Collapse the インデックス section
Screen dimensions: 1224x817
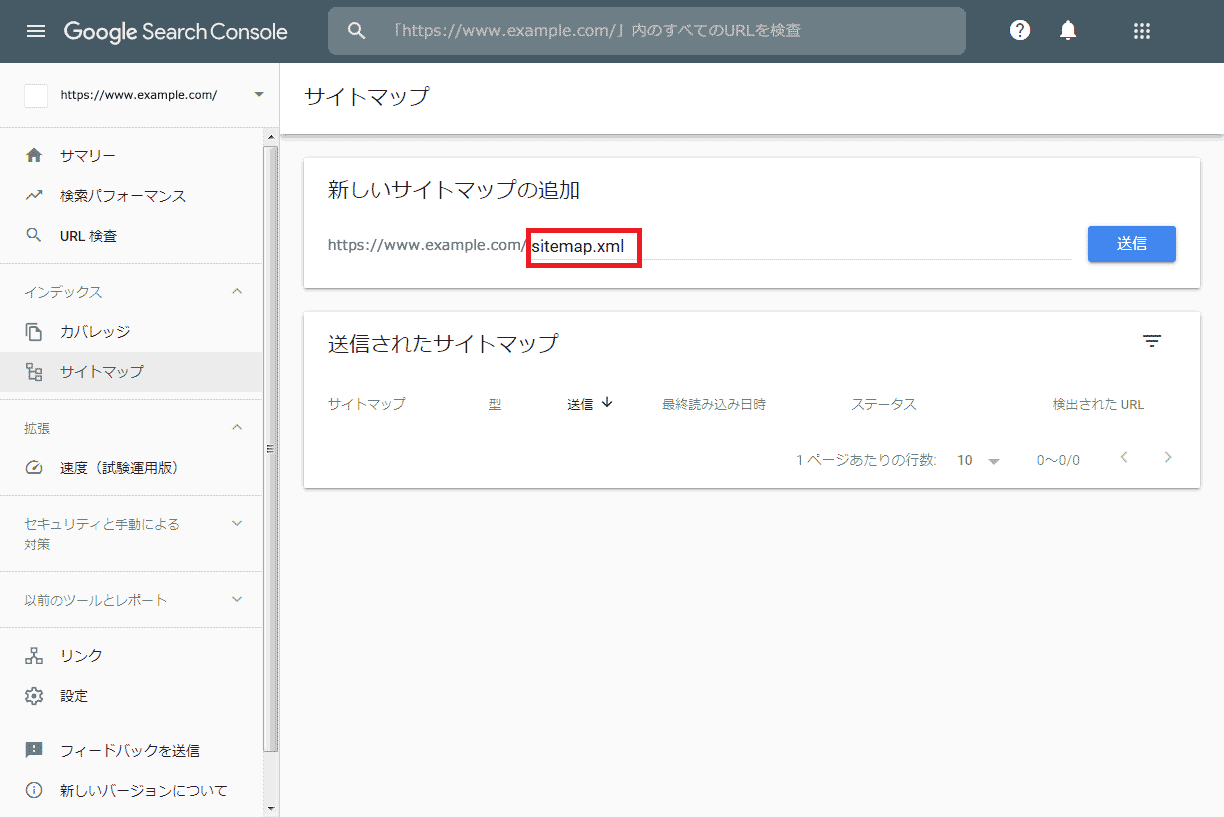[x=236, y=290]
